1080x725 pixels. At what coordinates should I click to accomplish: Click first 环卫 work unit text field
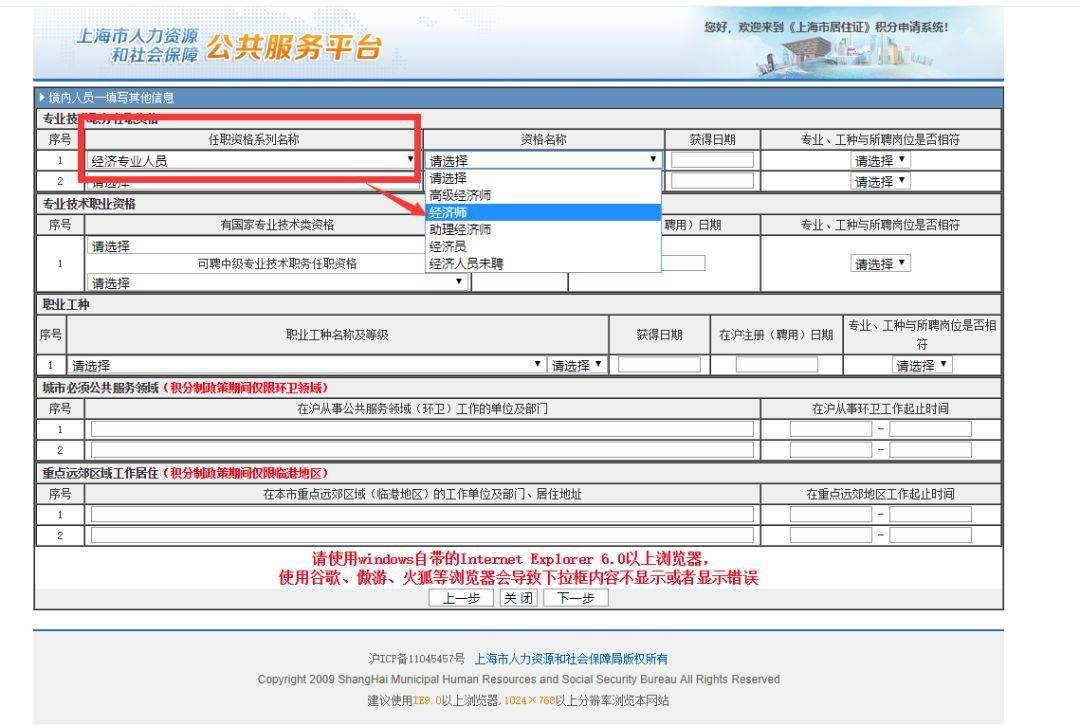click(422, 429)
